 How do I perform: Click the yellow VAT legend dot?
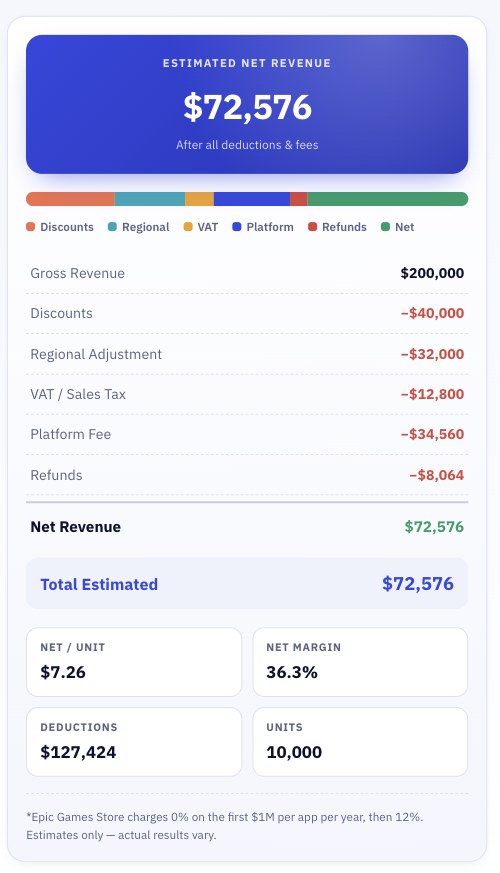pyautogui.click(x=188, y=227)
